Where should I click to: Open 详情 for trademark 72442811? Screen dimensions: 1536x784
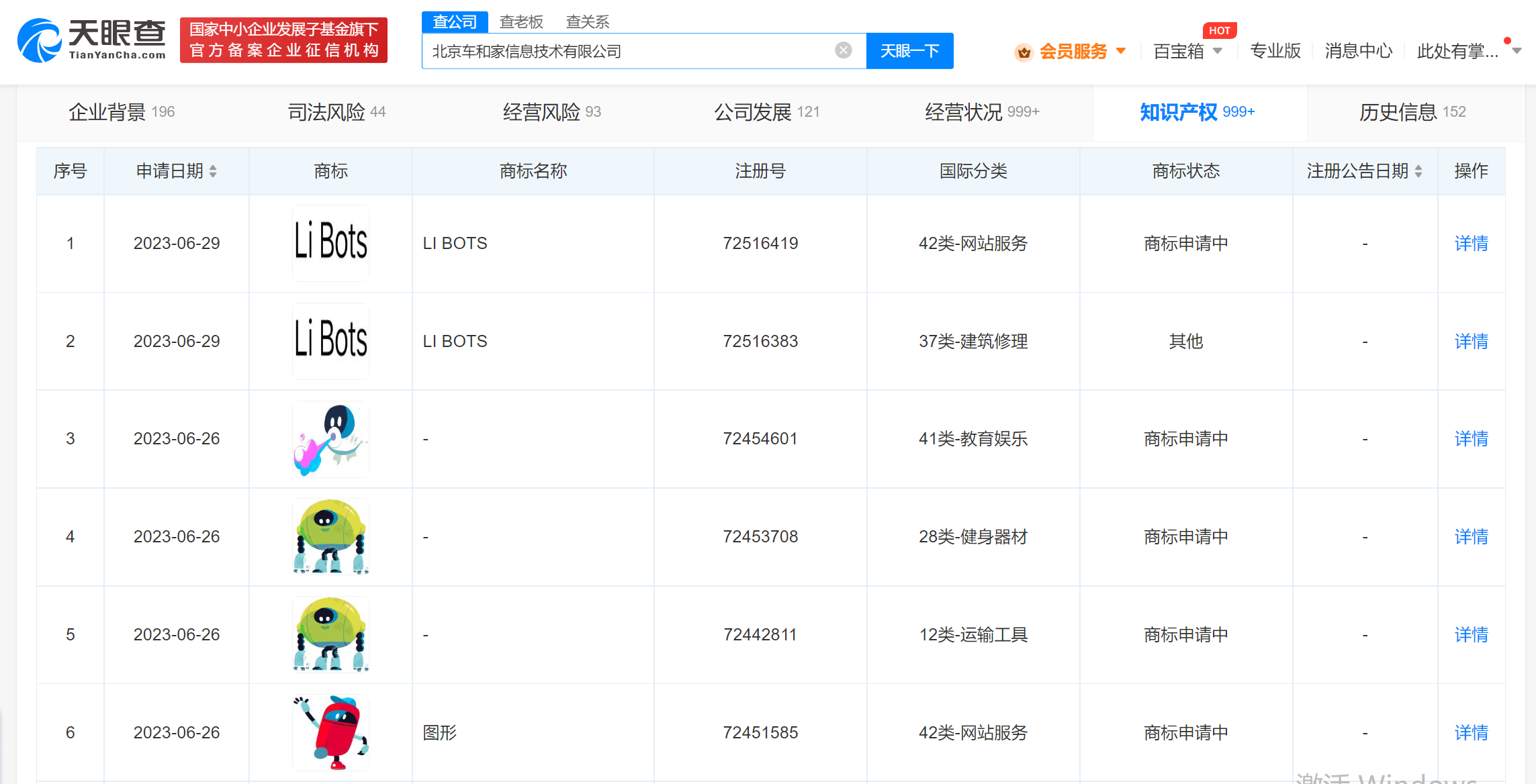(x=1471, y=634)
